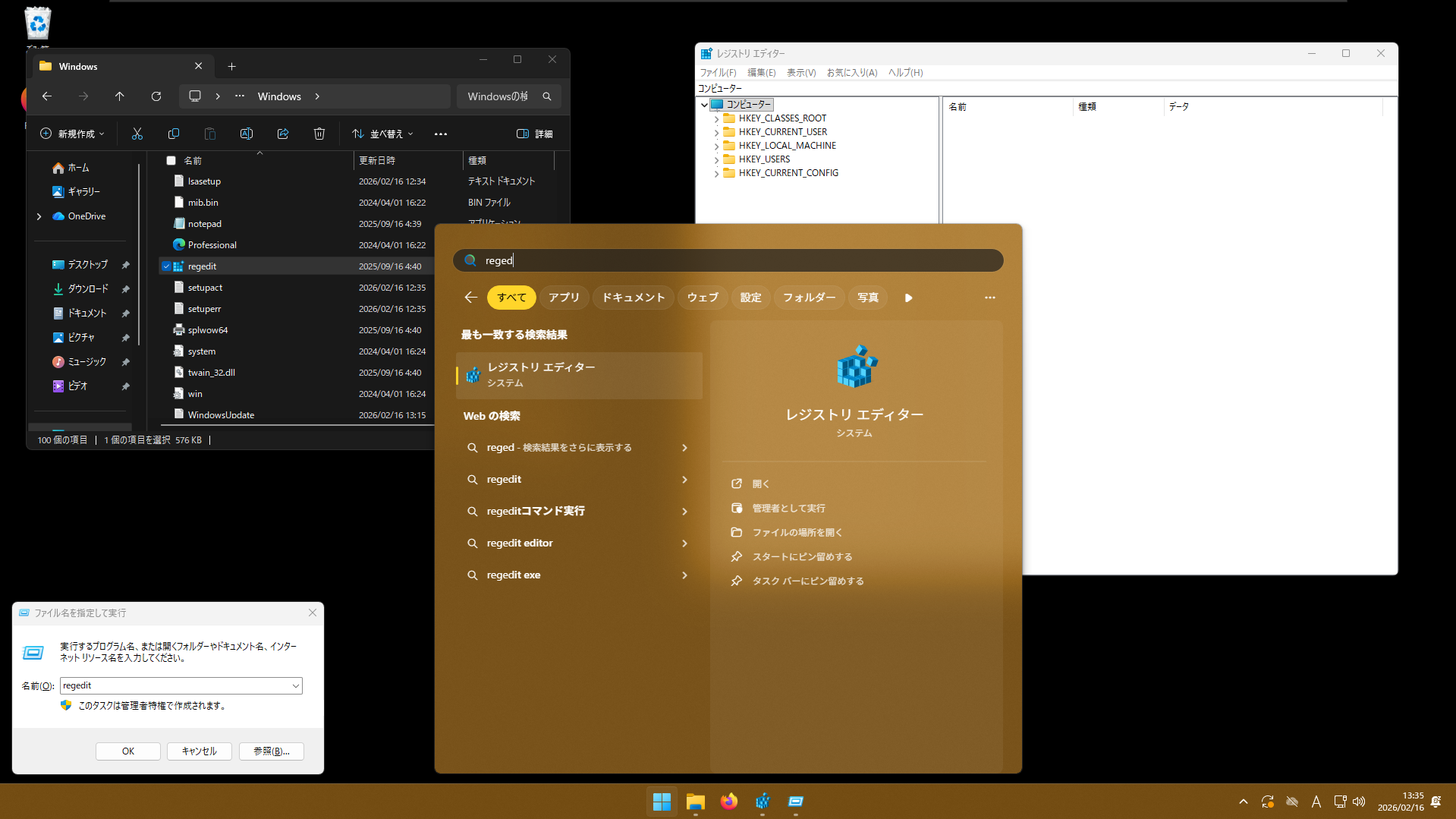Navigate up one folder level
The height and width of the screenshot is (819, 1456).
pos(120,96)
